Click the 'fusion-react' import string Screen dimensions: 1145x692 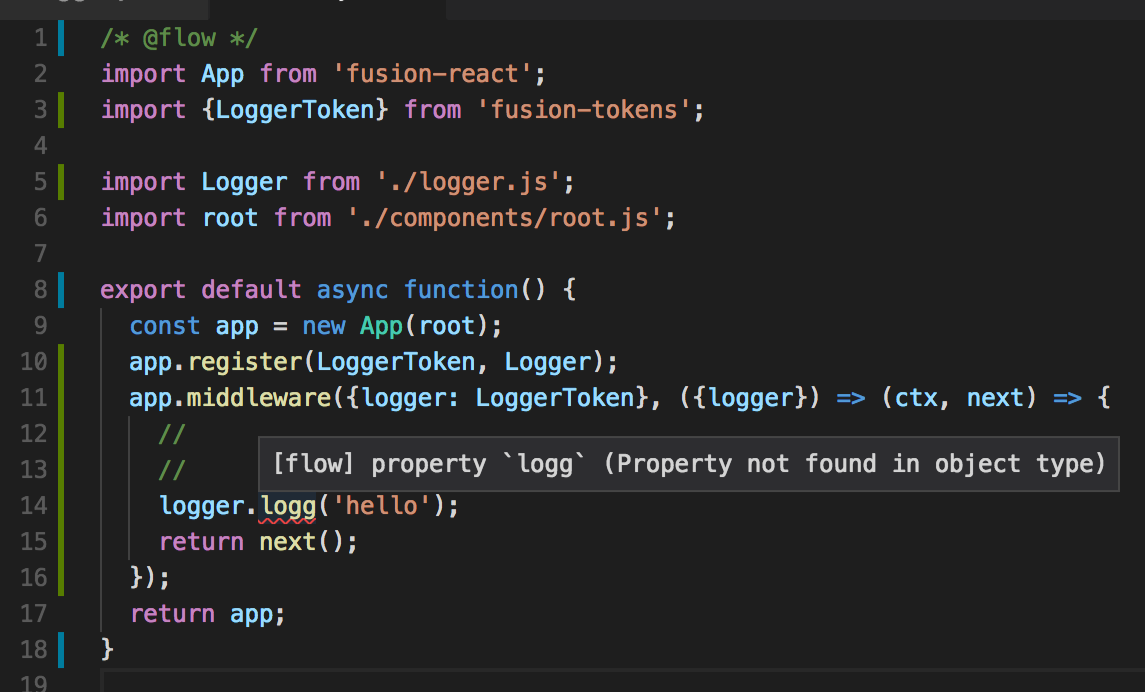(432, 74)
